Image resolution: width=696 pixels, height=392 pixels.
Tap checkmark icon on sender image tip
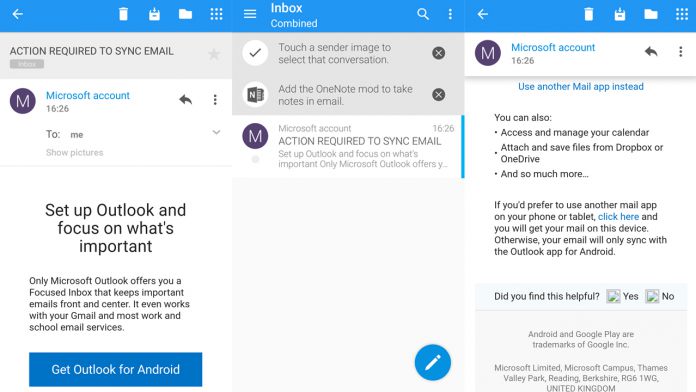tap(255, 53)
